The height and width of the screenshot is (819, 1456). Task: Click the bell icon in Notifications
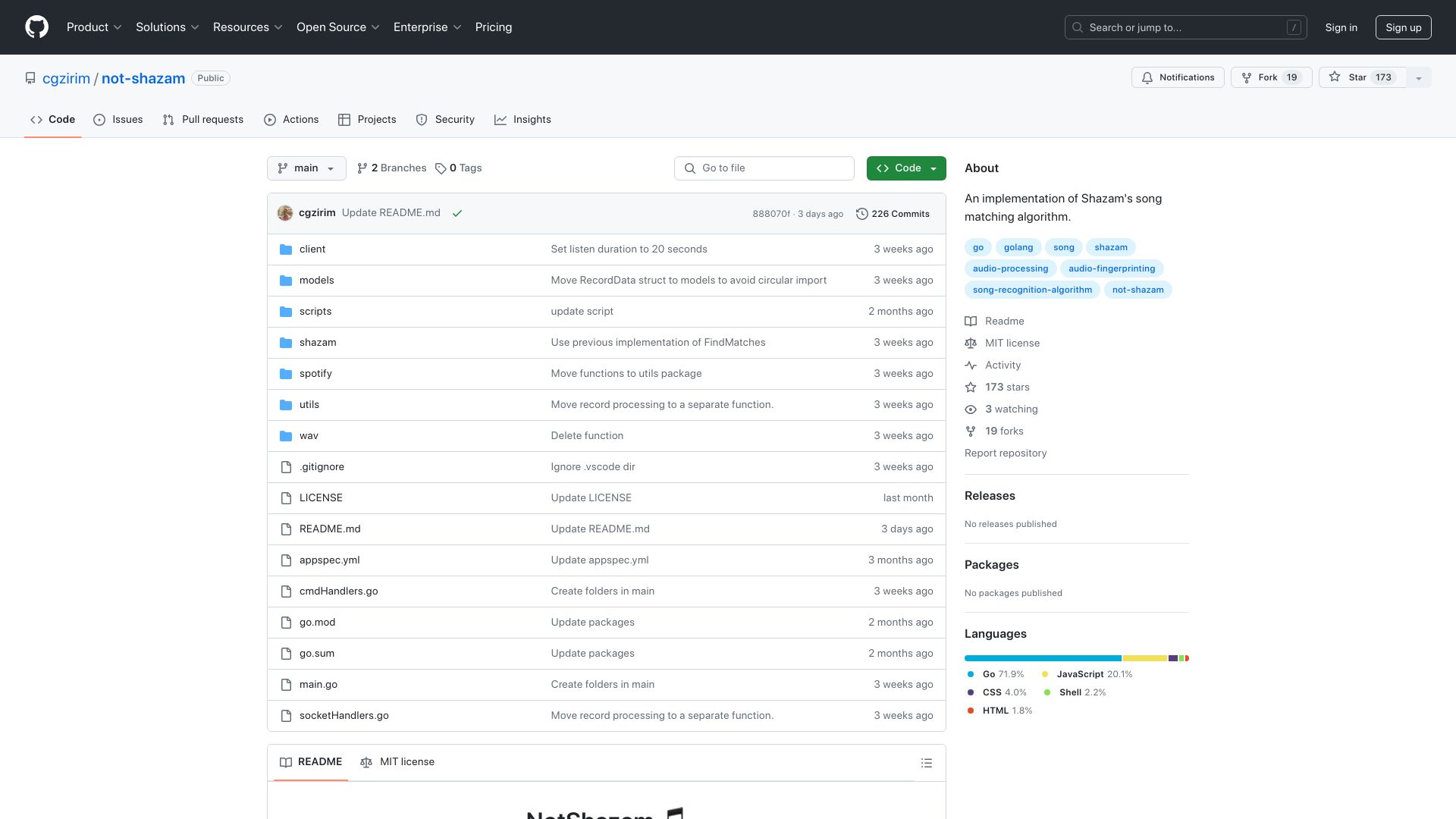click(x=1147, y=78)
